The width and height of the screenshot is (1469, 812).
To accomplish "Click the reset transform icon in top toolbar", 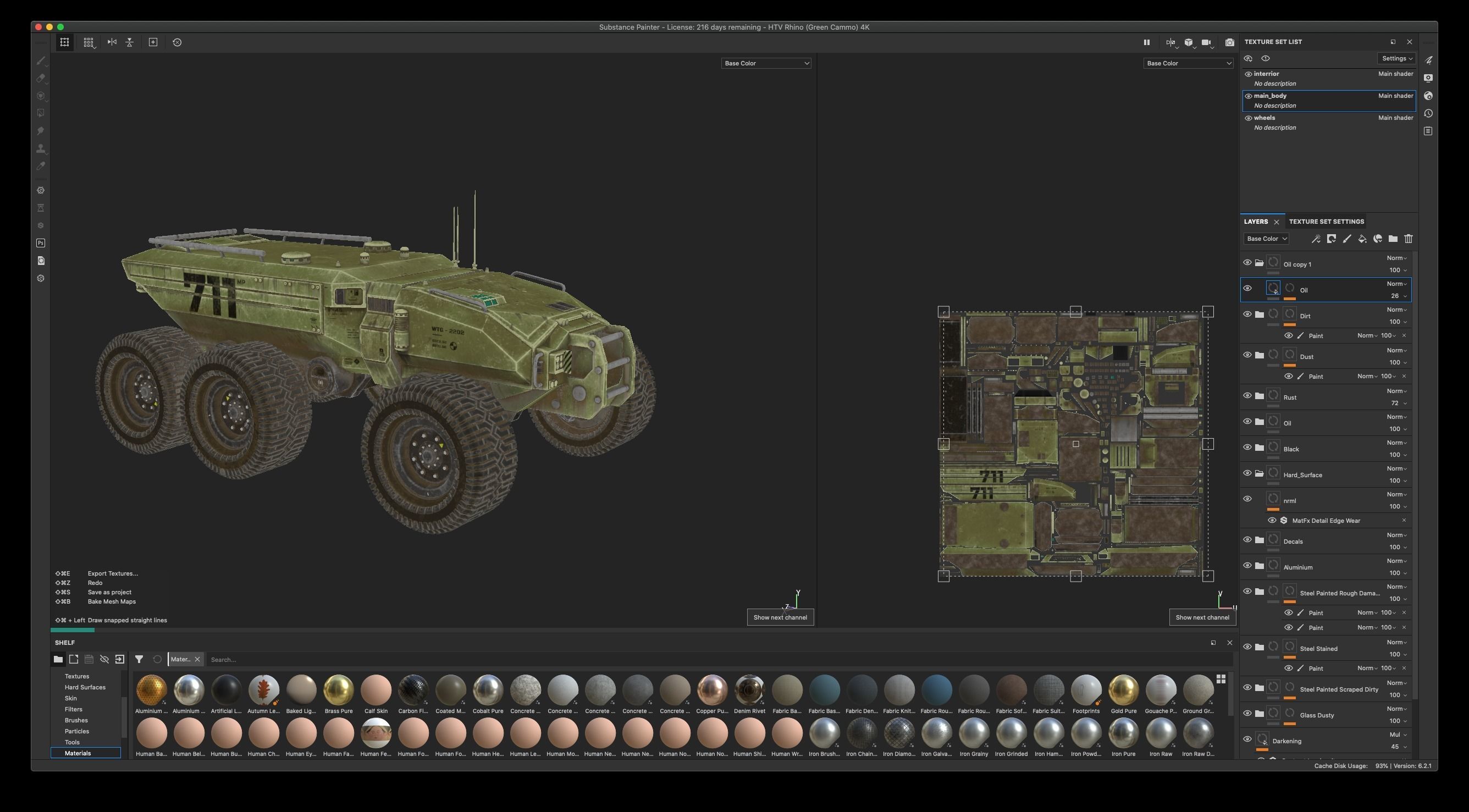I will coord(177,42).
